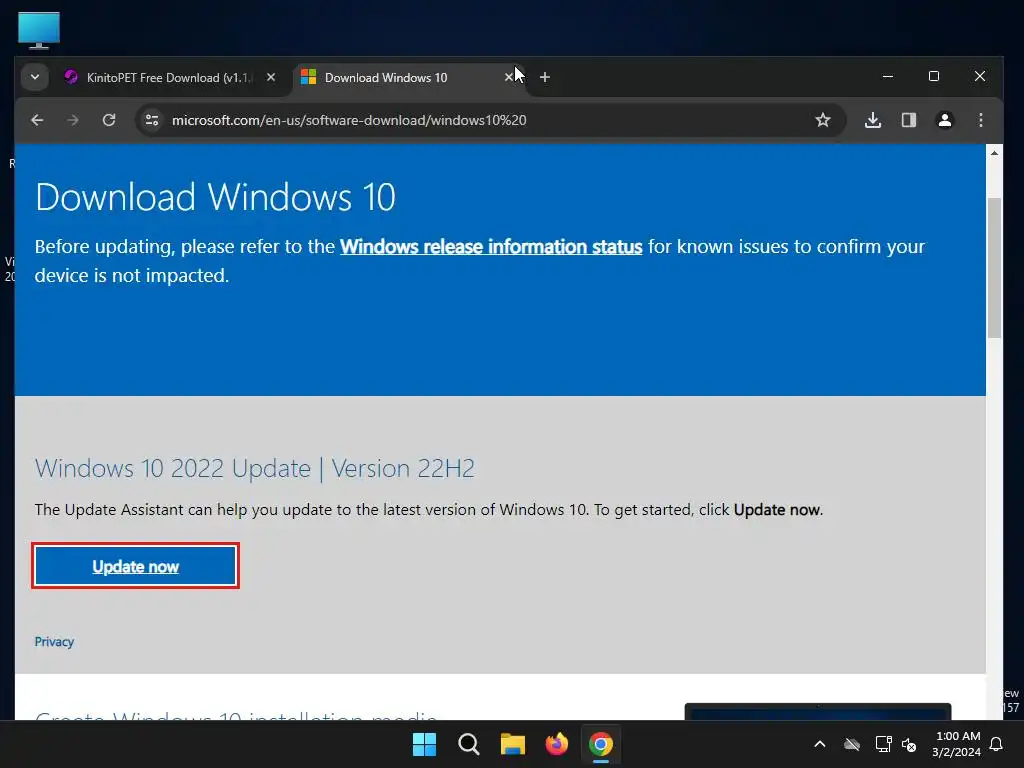Click the OneDrive cloud tray icon
This screenshot has width=1024, height=768.
coord(852,744)
